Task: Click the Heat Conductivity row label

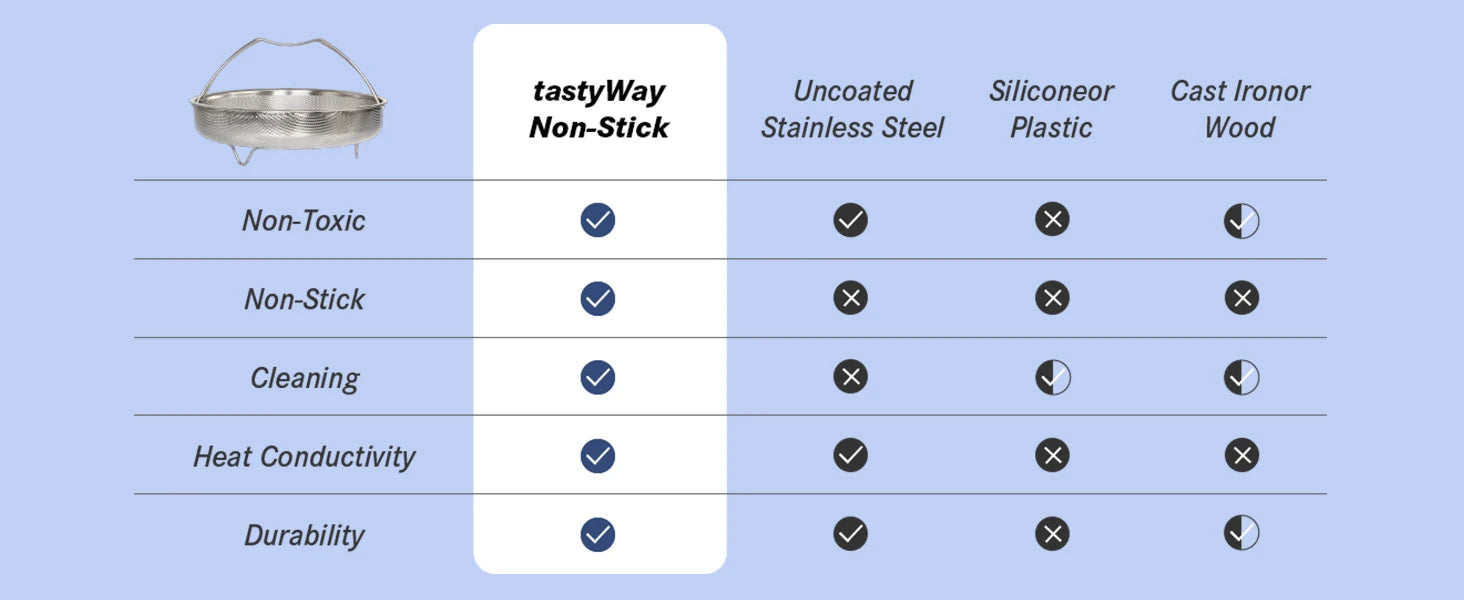Action: tap(304, 457)
